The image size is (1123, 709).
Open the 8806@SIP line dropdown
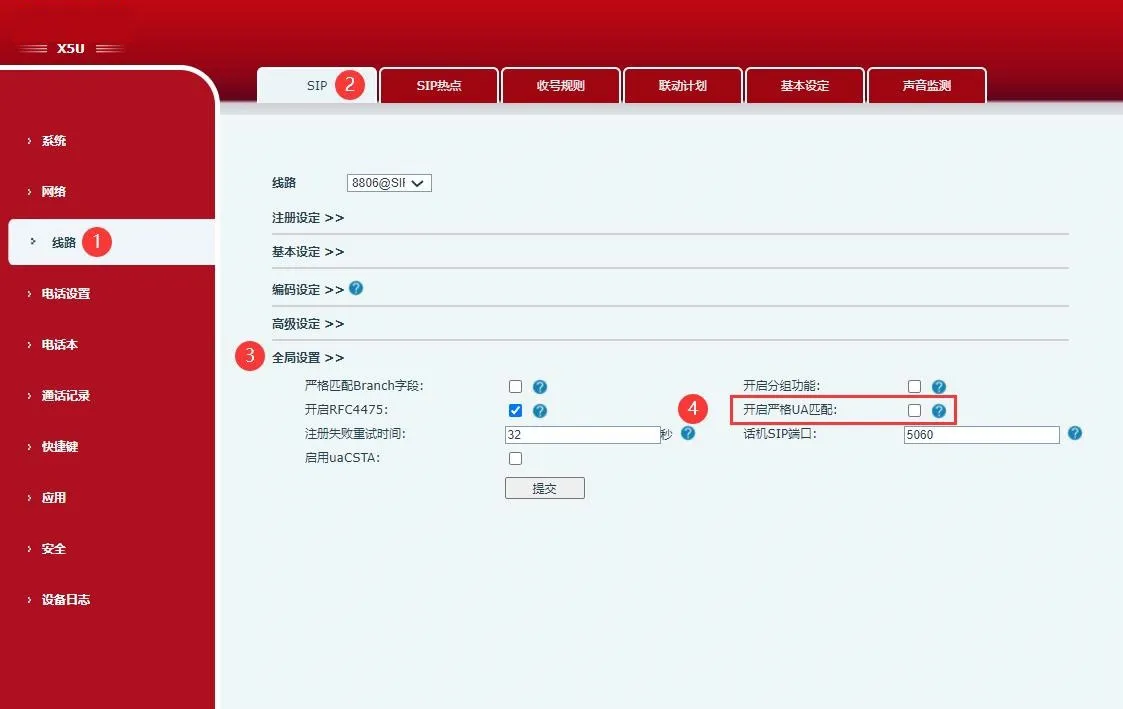389,183
